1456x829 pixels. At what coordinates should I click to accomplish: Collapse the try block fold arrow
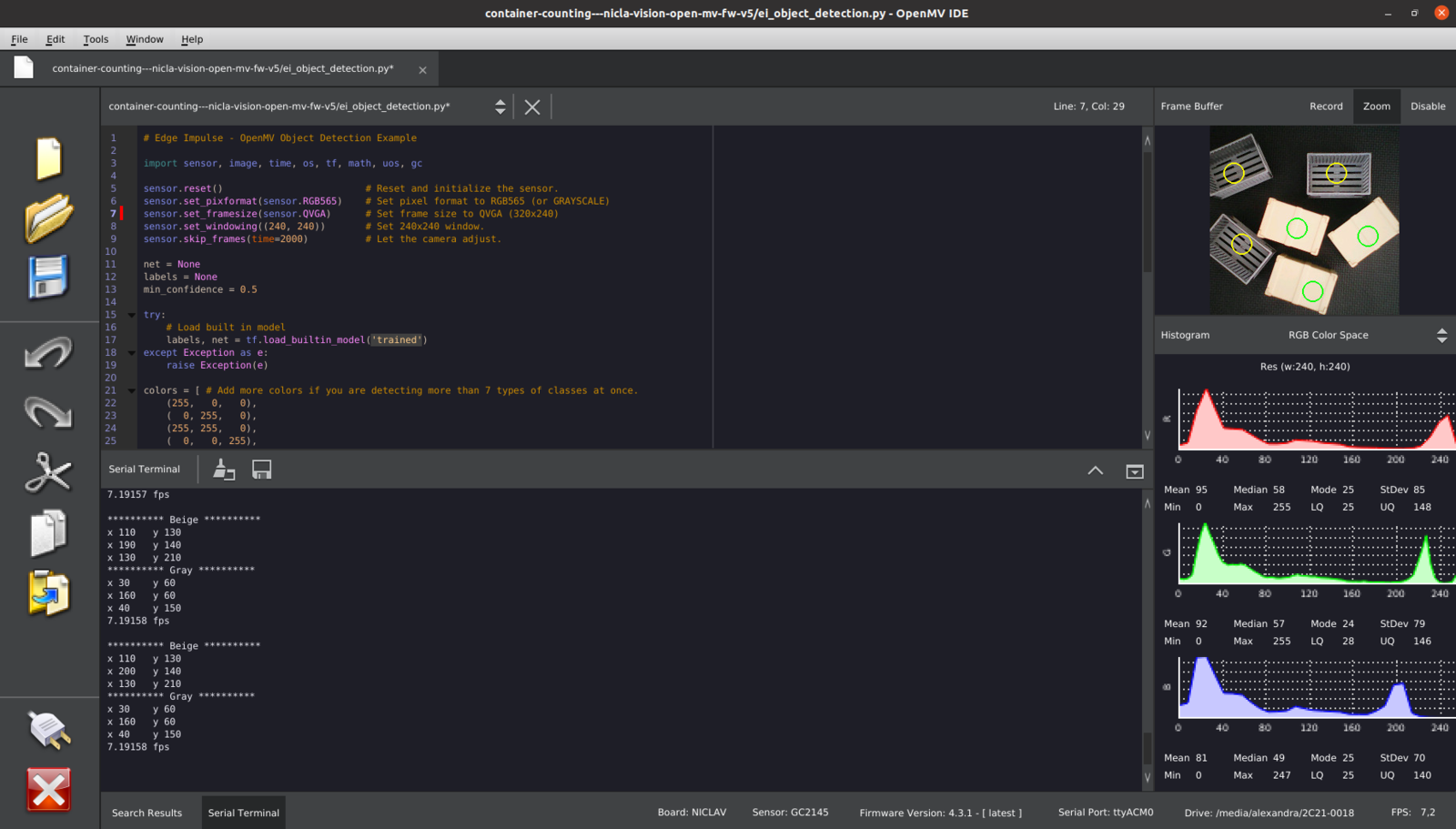pyautogui.click(x=132, y=315)
